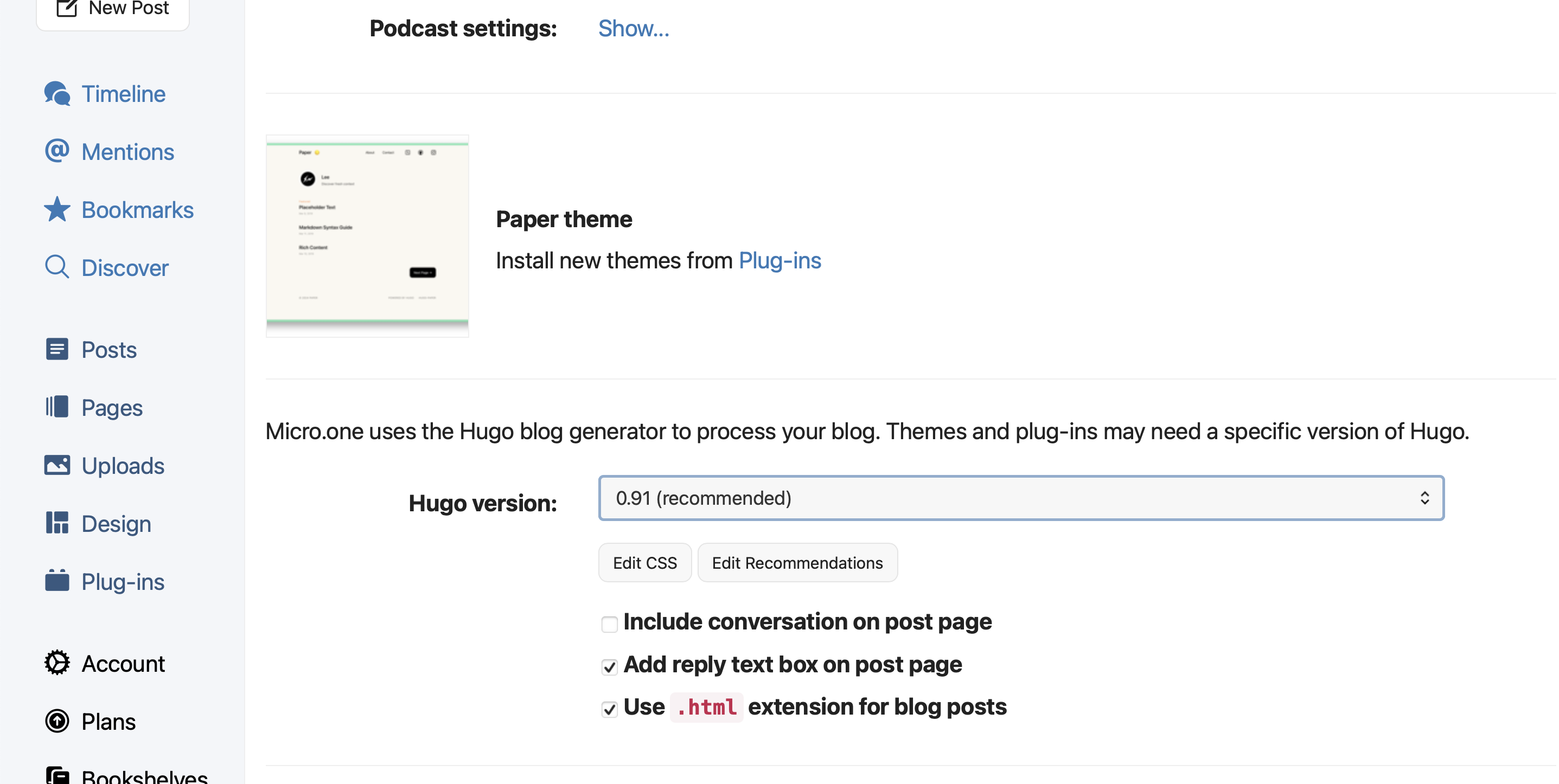Click the Pages book icon
Screen dimensions: 1559x784
(x=57, y=407)
